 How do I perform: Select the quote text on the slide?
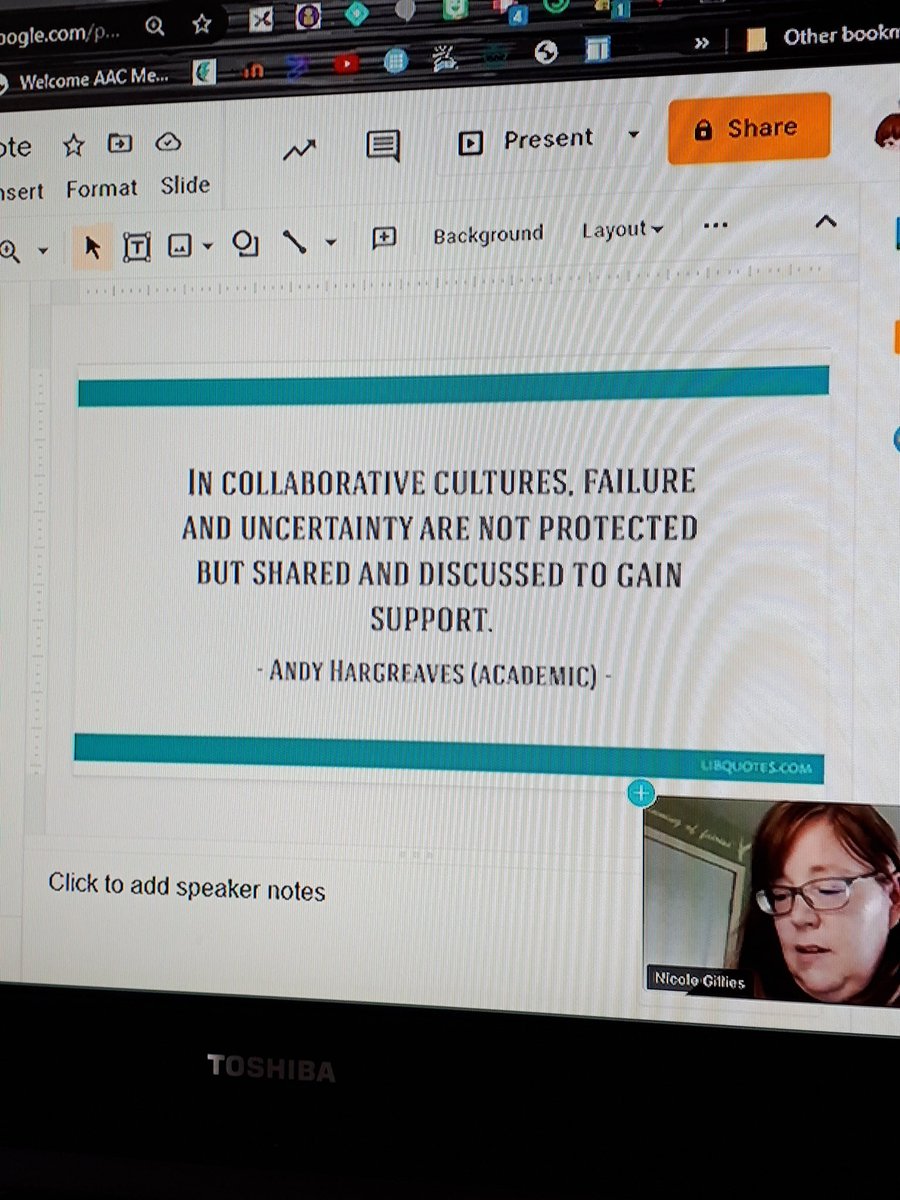pos(439,551)
